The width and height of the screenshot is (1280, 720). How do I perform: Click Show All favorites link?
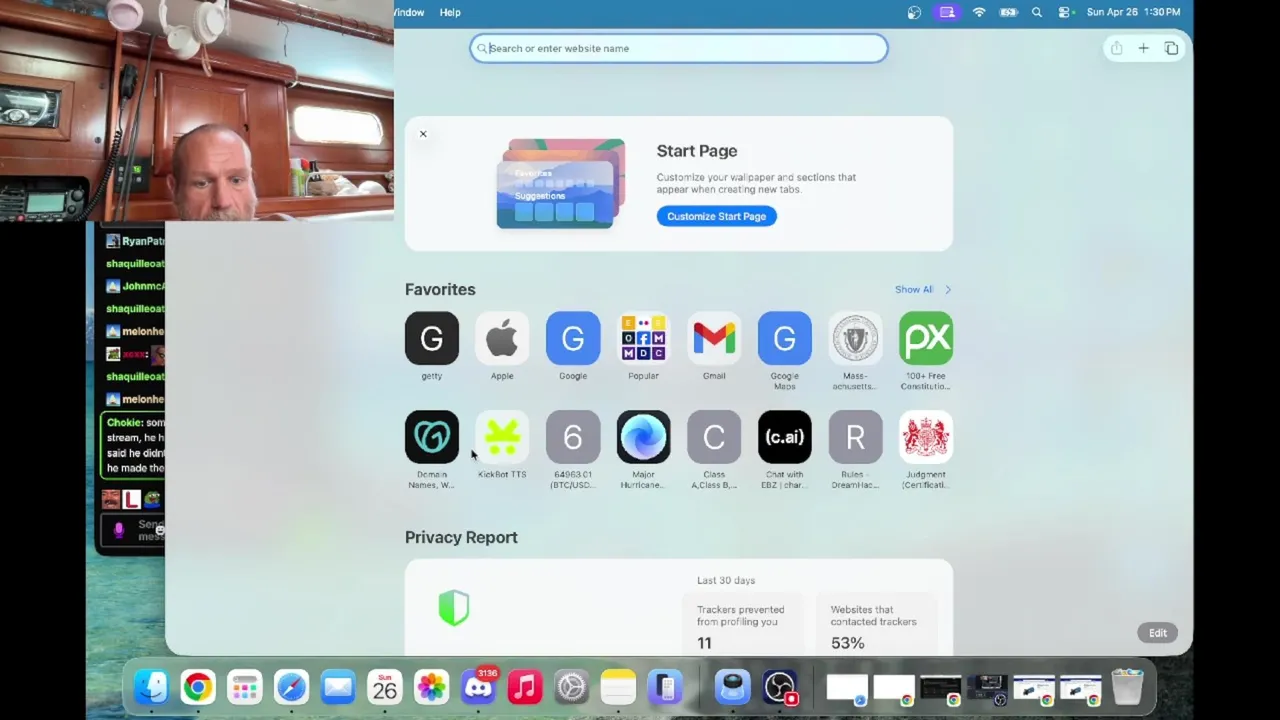(x=913, y=289)
